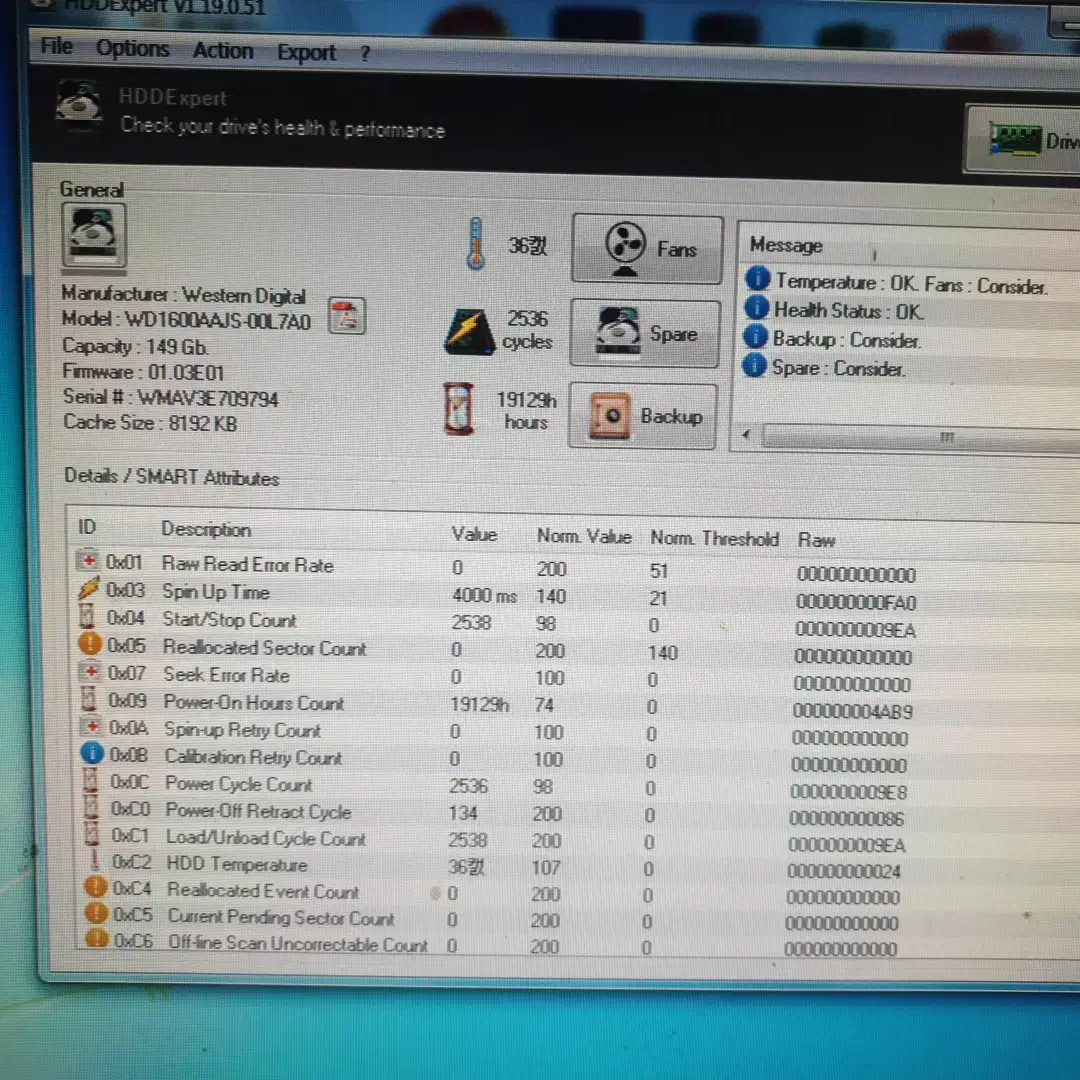Click the Description column header
This screenshot has height=1080, width=1080.
pyautogui.click(x=206, y=529)
